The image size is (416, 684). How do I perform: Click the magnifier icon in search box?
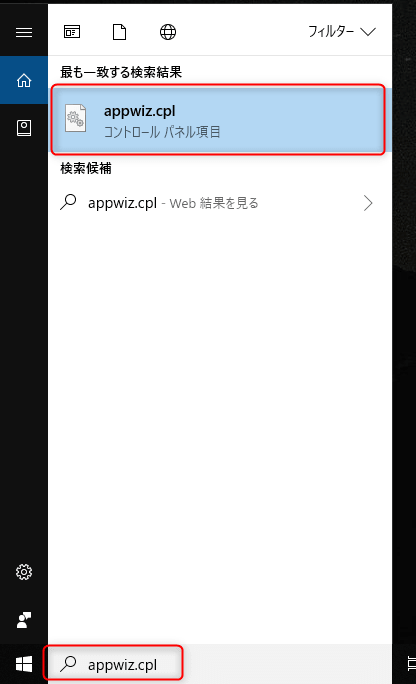[68, 664]
